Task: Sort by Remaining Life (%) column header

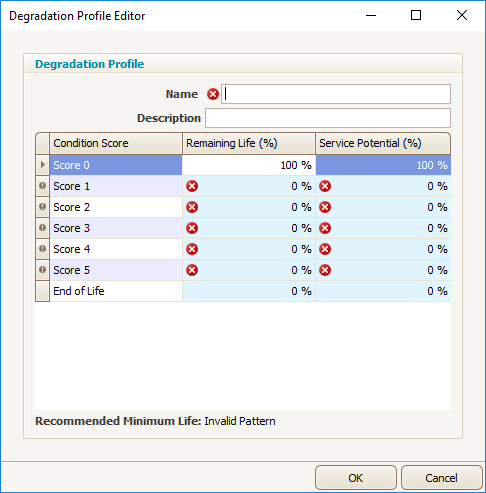Action: click(x=249, y=143)
